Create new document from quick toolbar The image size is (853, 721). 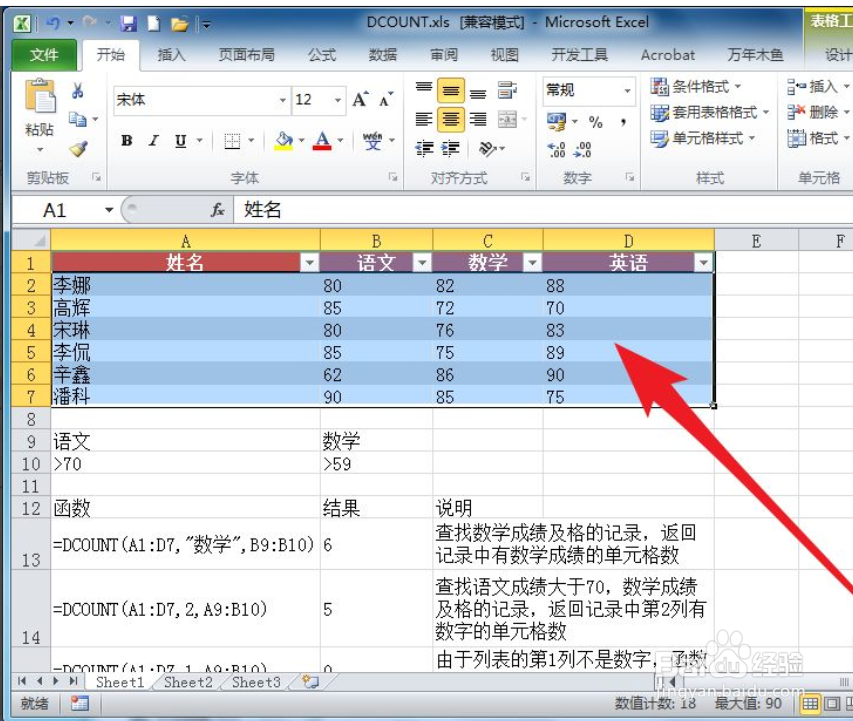[154, 23]
